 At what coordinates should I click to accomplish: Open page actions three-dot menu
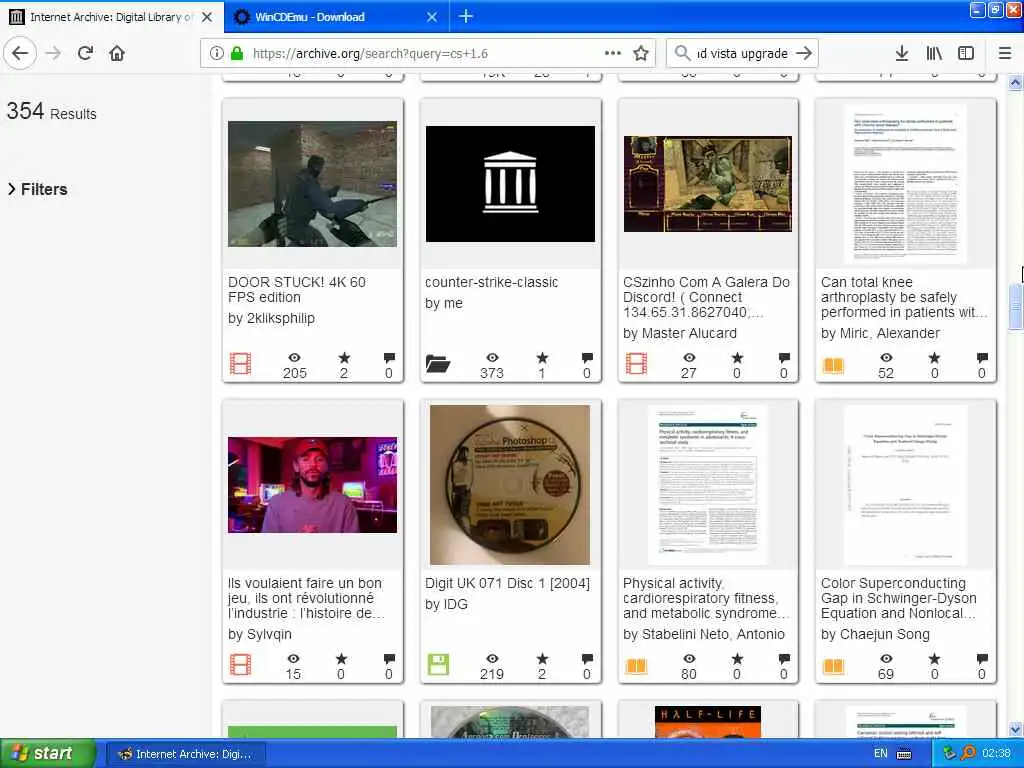click(613, 54)
